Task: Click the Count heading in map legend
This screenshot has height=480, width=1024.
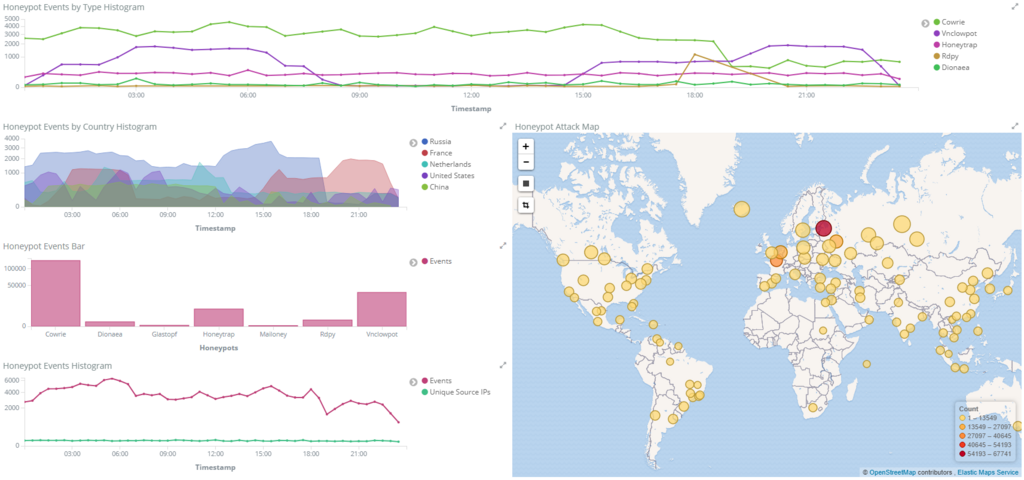Action: point(968,408)
